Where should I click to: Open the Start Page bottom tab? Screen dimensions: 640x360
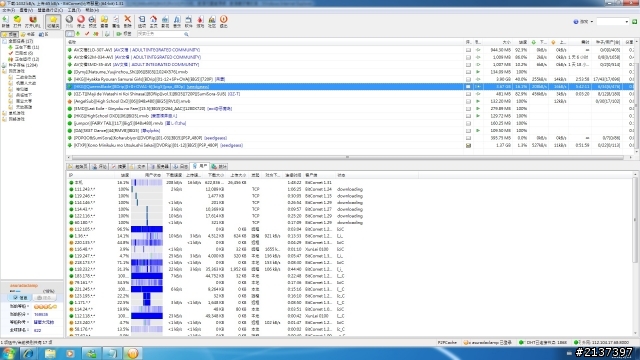[x=78, y=167]
